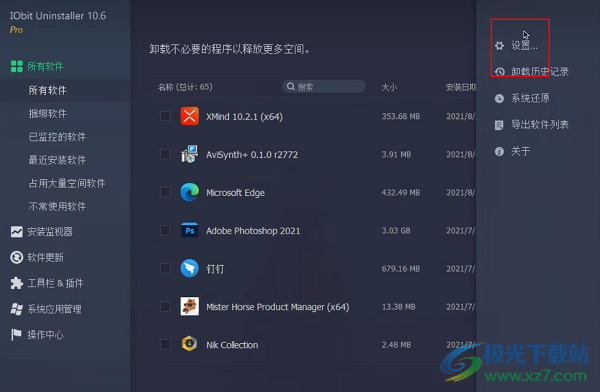Go to 工具栏 & 插件 section
Image resolution: width=600 pixels, height=392 pixels.
click(55, 283)
